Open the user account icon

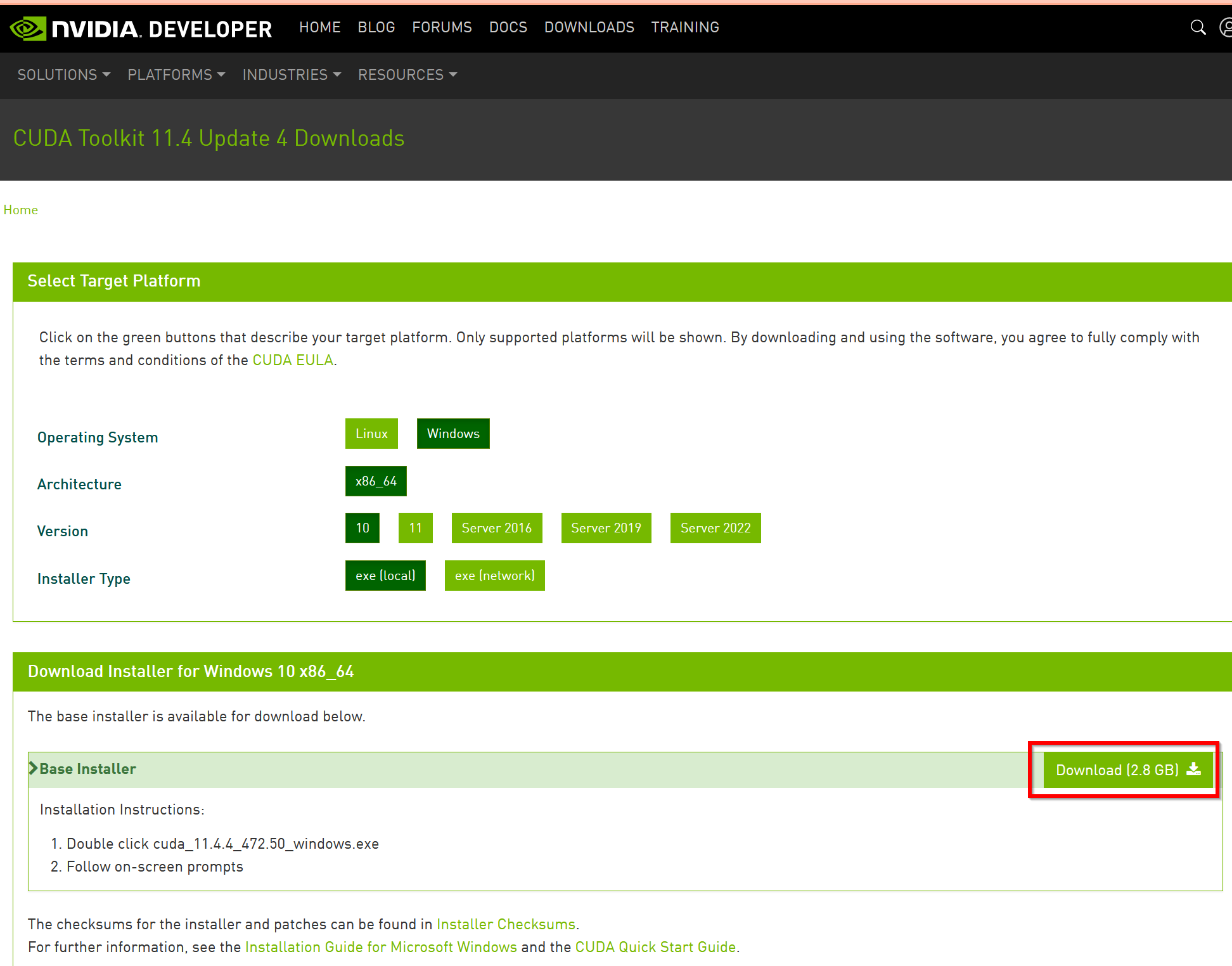[1226, 27]
